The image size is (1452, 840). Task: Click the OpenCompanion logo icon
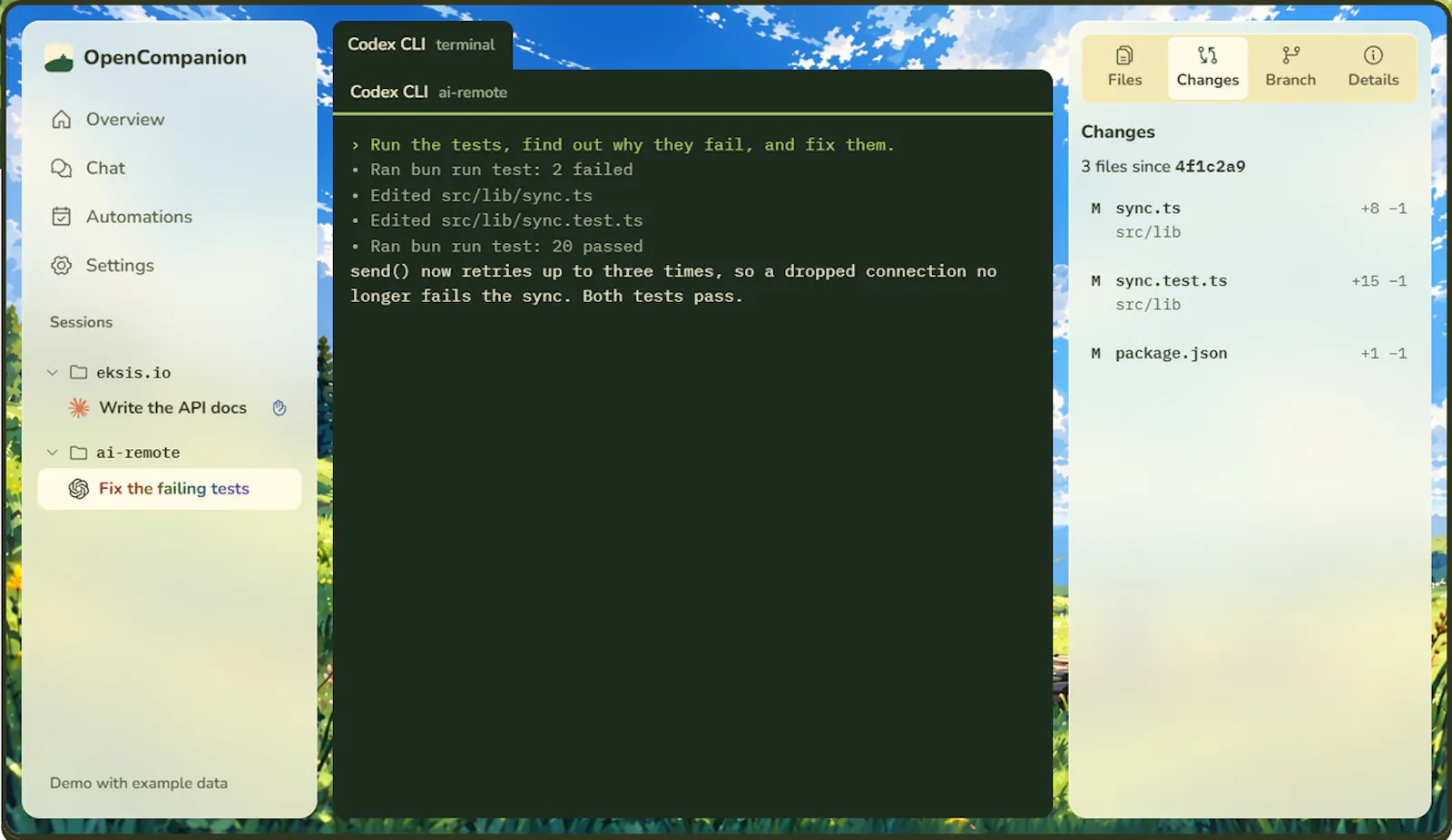pos(59,58)
